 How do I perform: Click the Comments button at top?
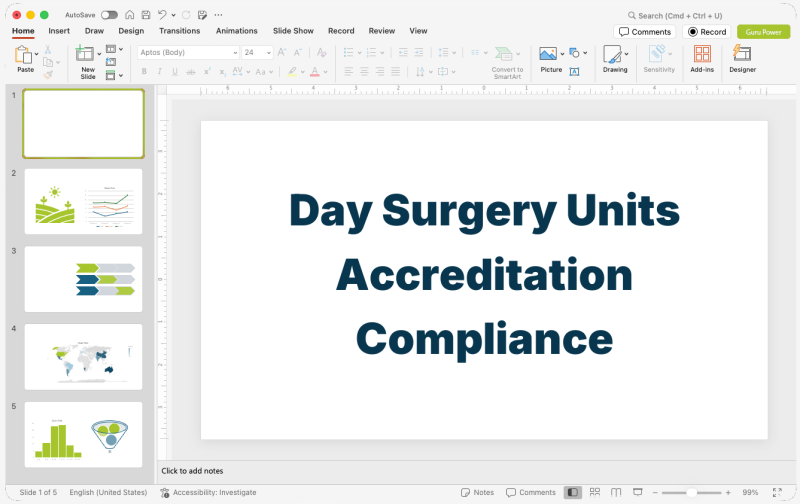645,32
